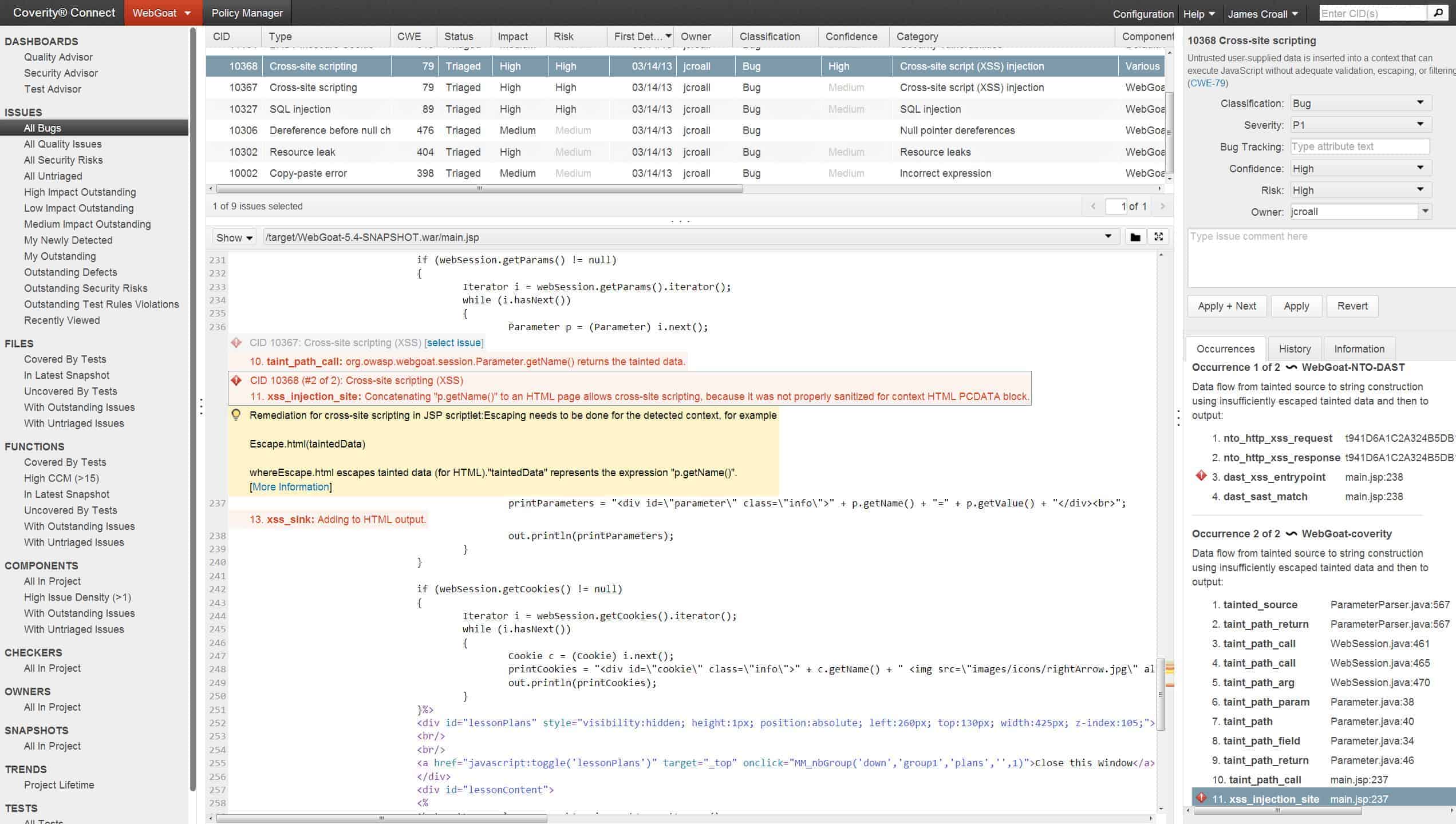Sort issues by the CWE column header

click(x=413, y=36)
